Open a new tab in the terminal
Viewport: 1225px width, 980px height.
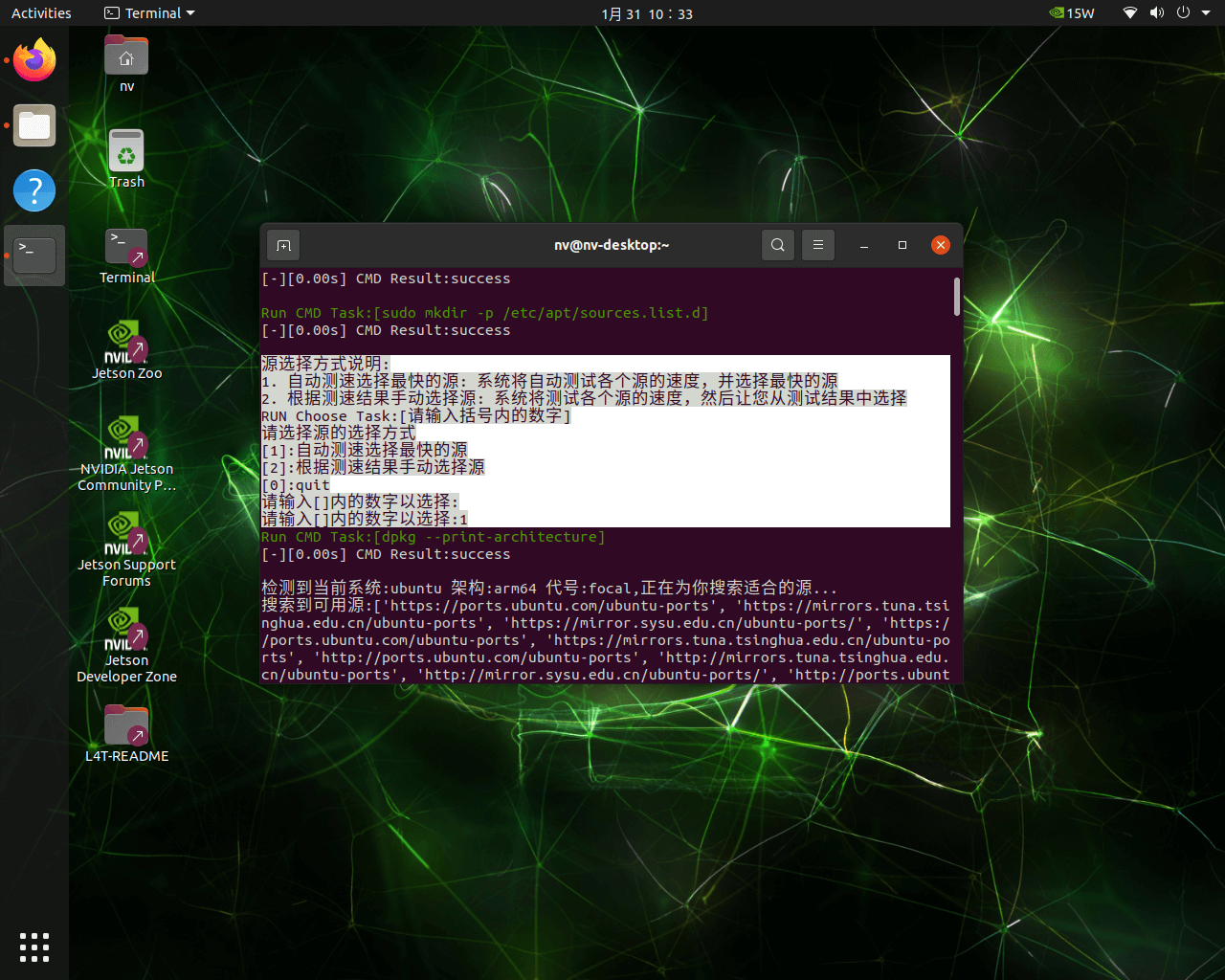(283, 245)
